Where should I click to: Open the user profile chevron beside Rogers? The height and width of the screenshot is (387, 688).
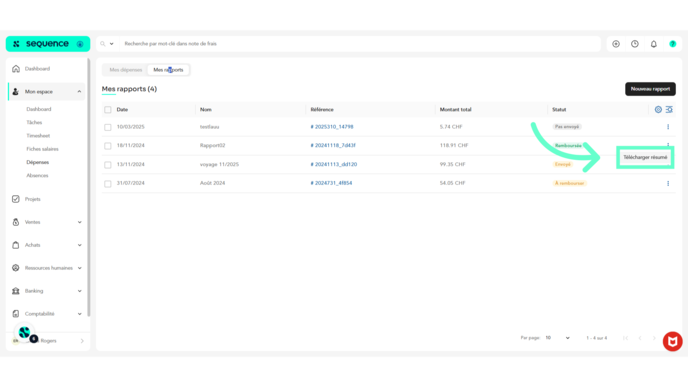tap(82, 341)
